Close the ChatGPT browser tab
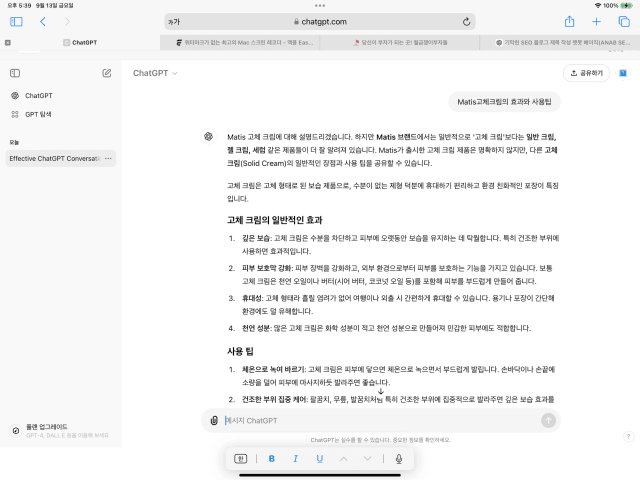The height and width of the screenshot is (480, 640). click(x=8, y=42)
